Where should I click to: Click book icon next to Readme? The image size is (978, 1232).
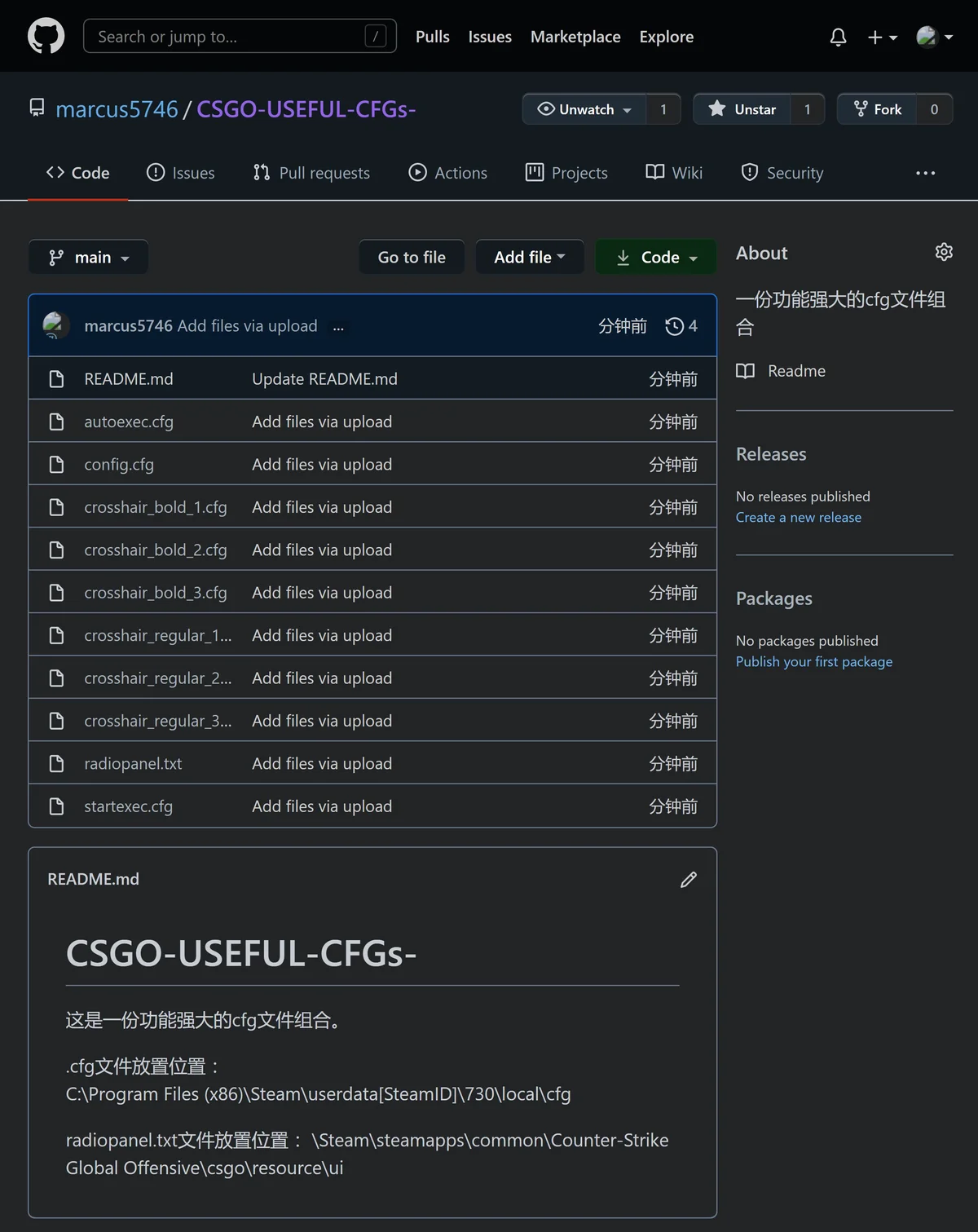(x=745, y=371)
